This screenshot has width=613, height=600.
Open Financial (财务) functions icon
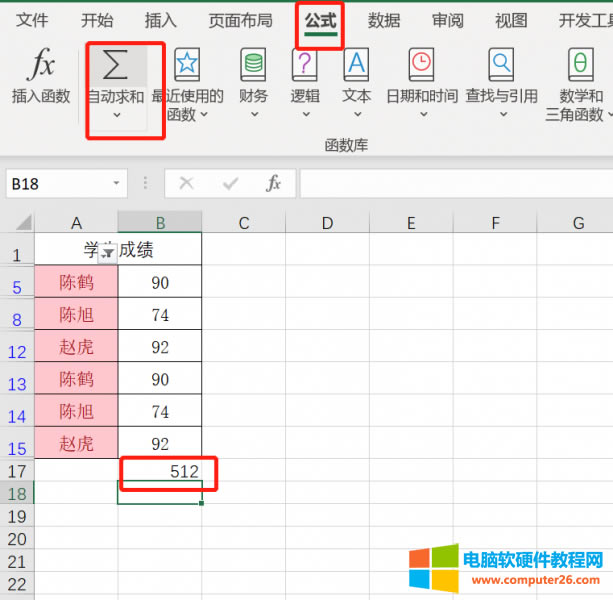click(x=253, y=64)
